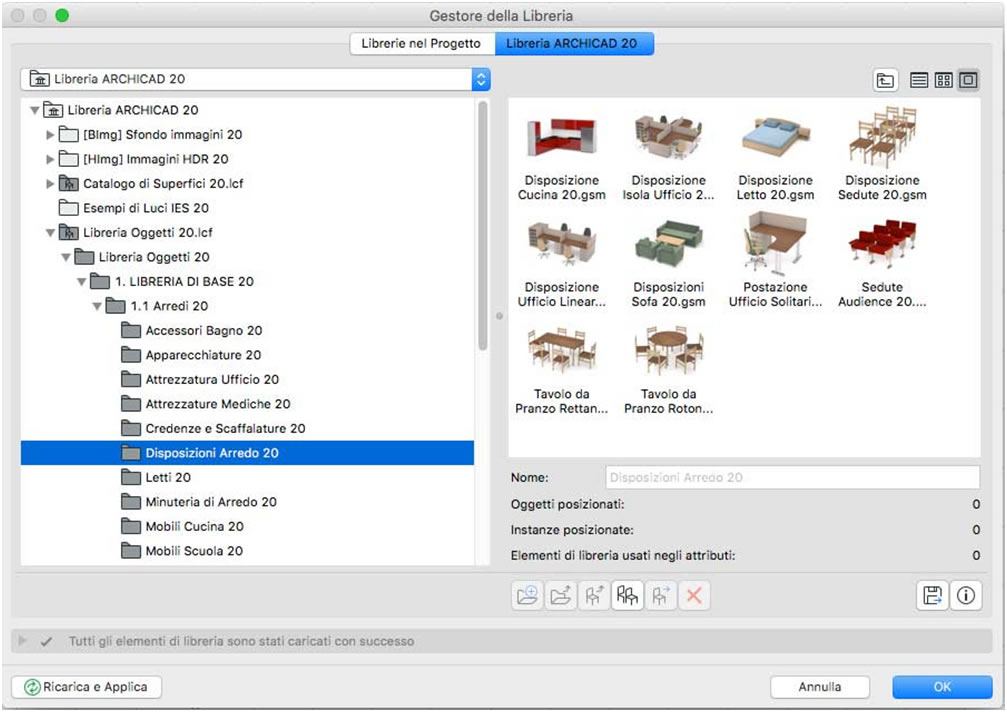Select Tavolo da Pranzo Rettangolare thumbnail
The width and height of the screenshot is (1007, 712).
pyautogui.click(x=562, y=370)
